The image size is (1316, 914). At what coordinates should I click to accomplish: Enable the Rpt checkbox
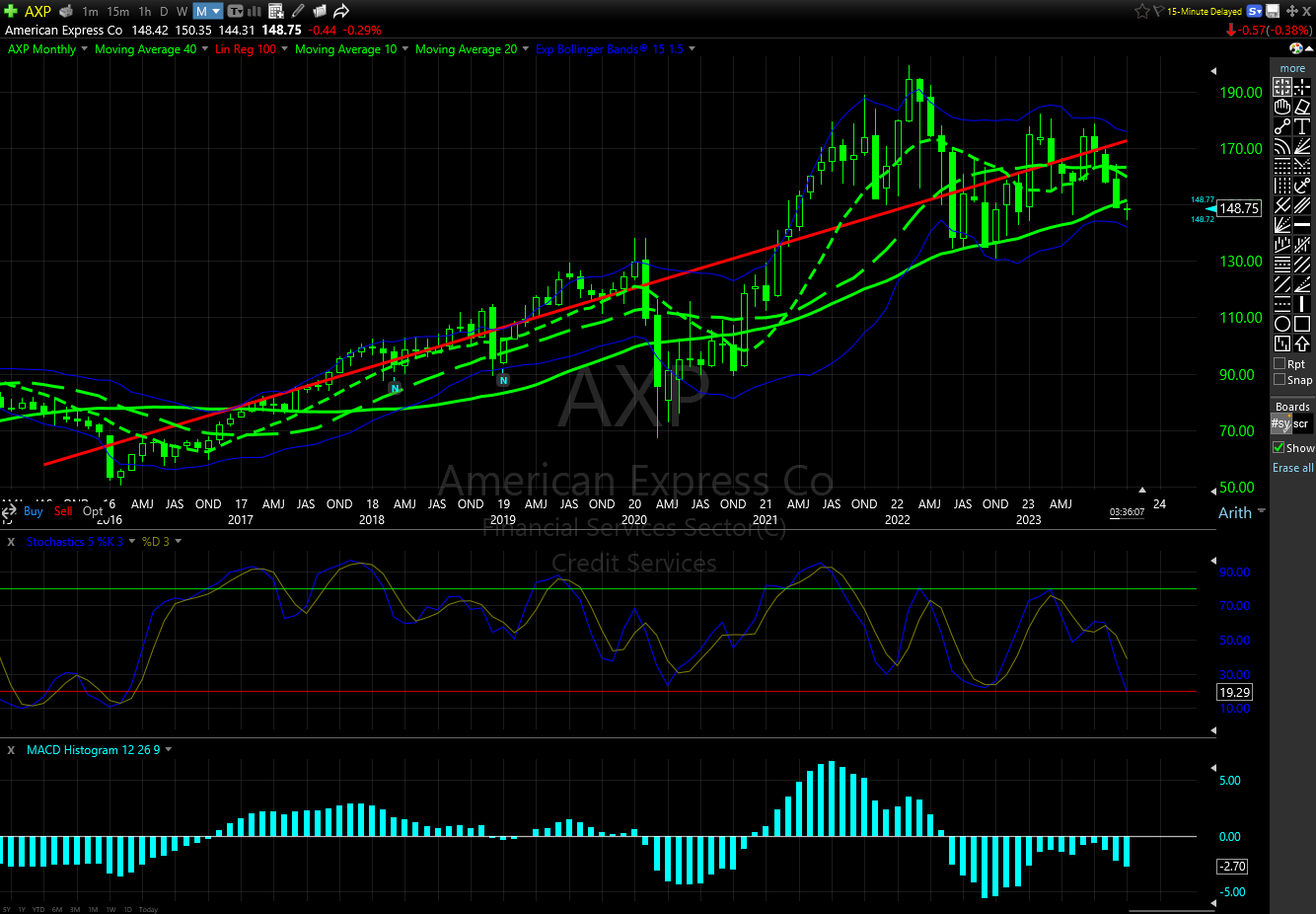(1279, 364)
